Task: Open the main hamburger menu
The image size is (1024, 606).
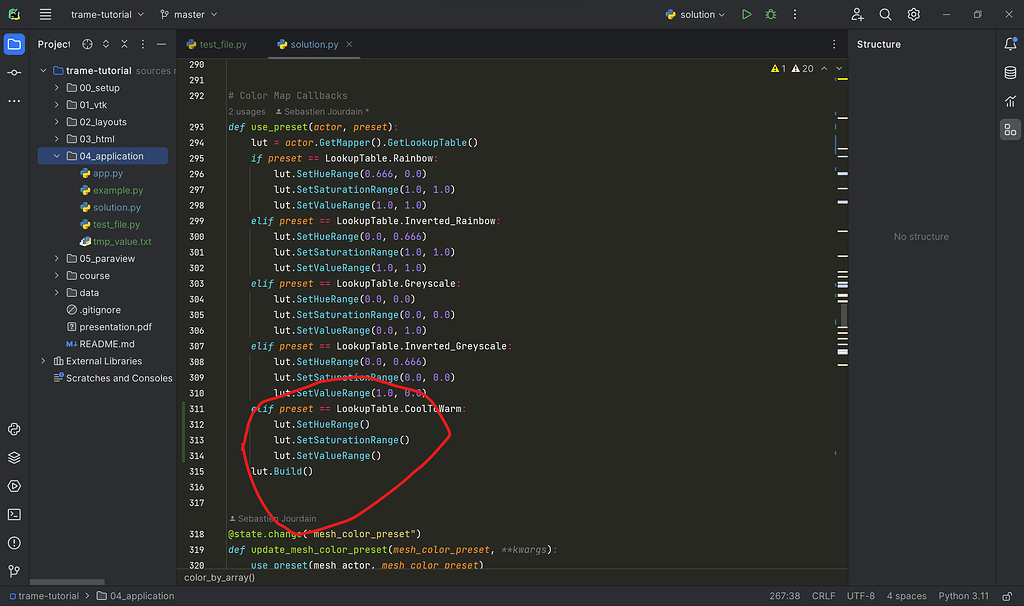Action: pos(45,15)
